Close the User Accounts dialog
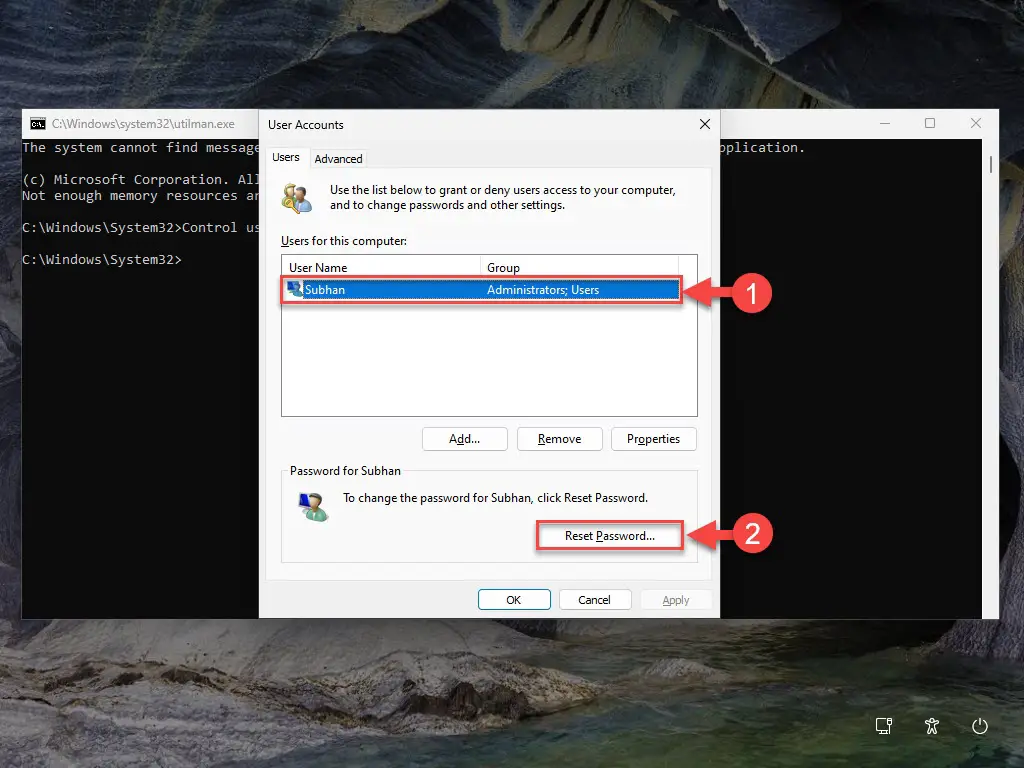The height and width of the screenshot is (768, 1024). (x=704, y=124)
